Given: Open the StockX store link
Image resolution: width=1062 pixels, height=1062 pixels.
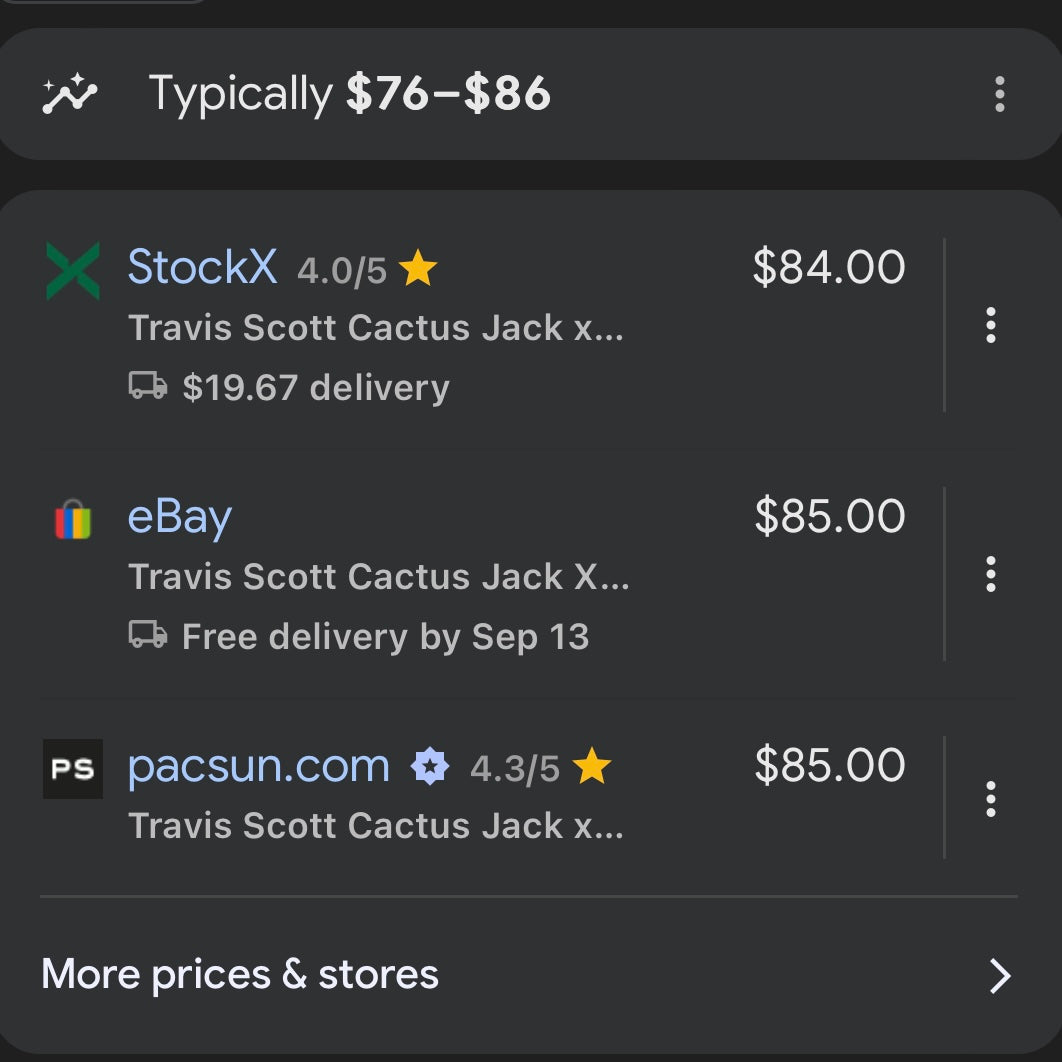Looking at the screenshot, I should [203, 268].
